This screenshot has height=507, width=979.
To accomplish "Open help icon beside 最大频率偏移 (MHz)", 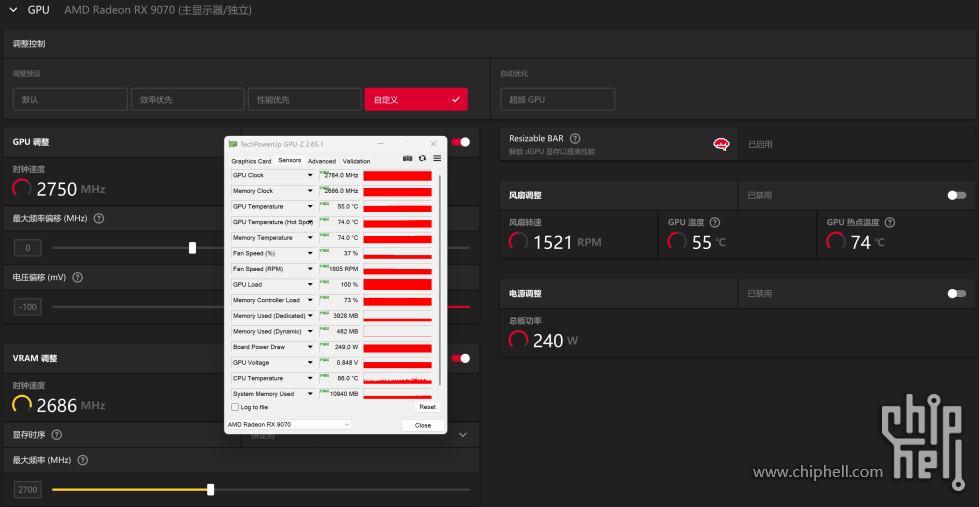I will [99, 219].
